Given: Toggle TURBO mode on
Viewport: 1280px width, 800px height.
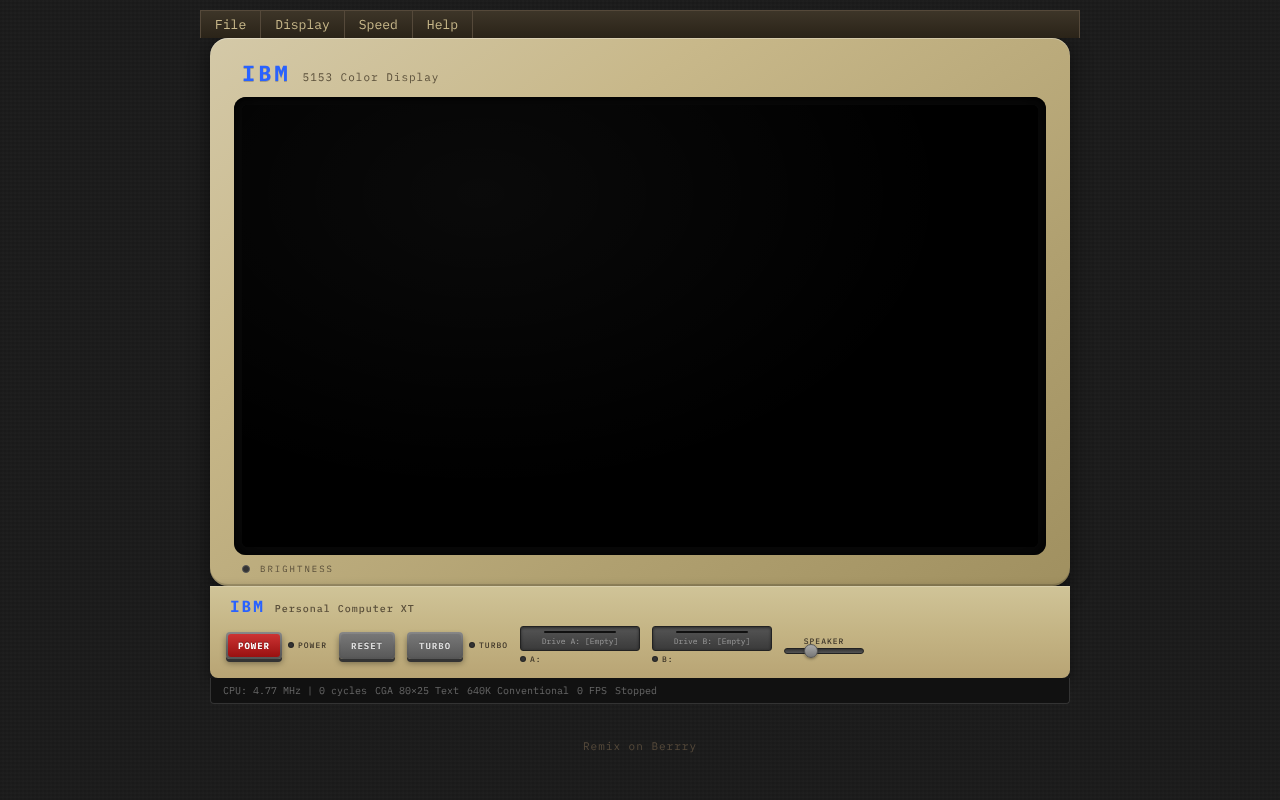Looking at the screenshot, I should tap(434, 646).
